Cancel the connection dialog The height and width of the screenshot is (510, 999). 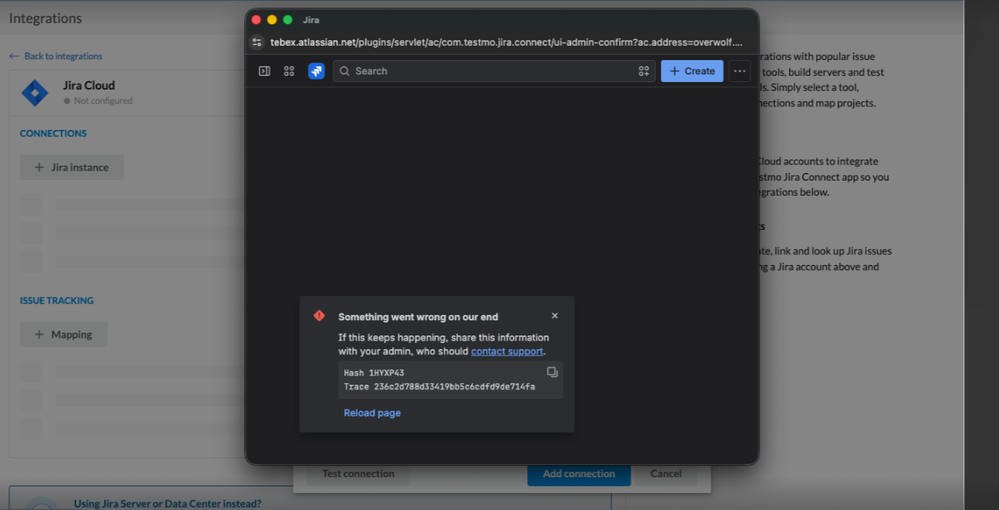click(666, 474)
